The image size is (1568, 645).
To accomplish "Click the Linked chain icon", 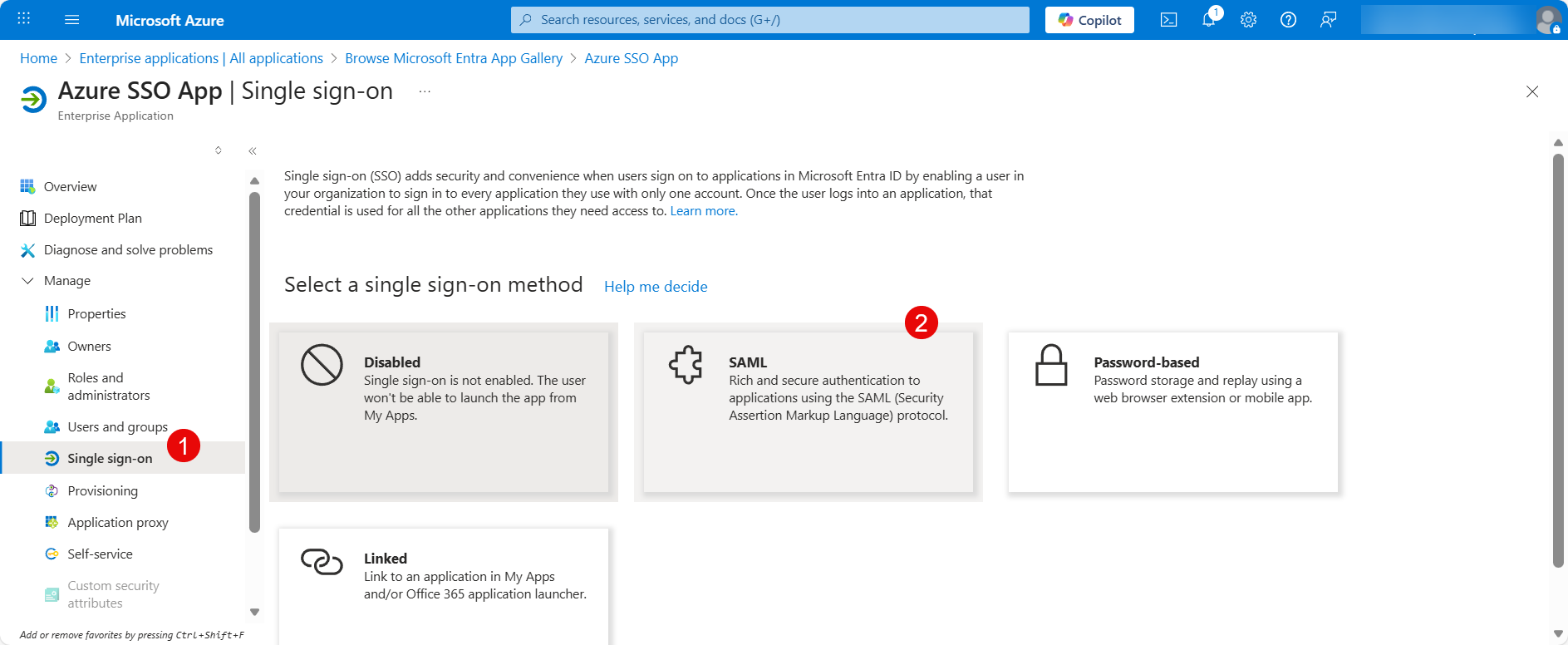I will pyautogui.click(x=322, y=562).
